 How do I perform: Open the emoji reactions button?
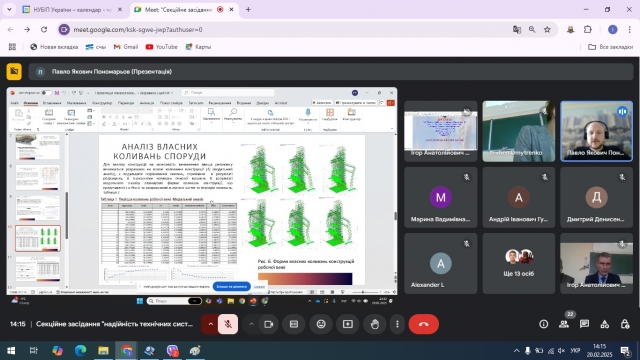[x=321, y=324]
